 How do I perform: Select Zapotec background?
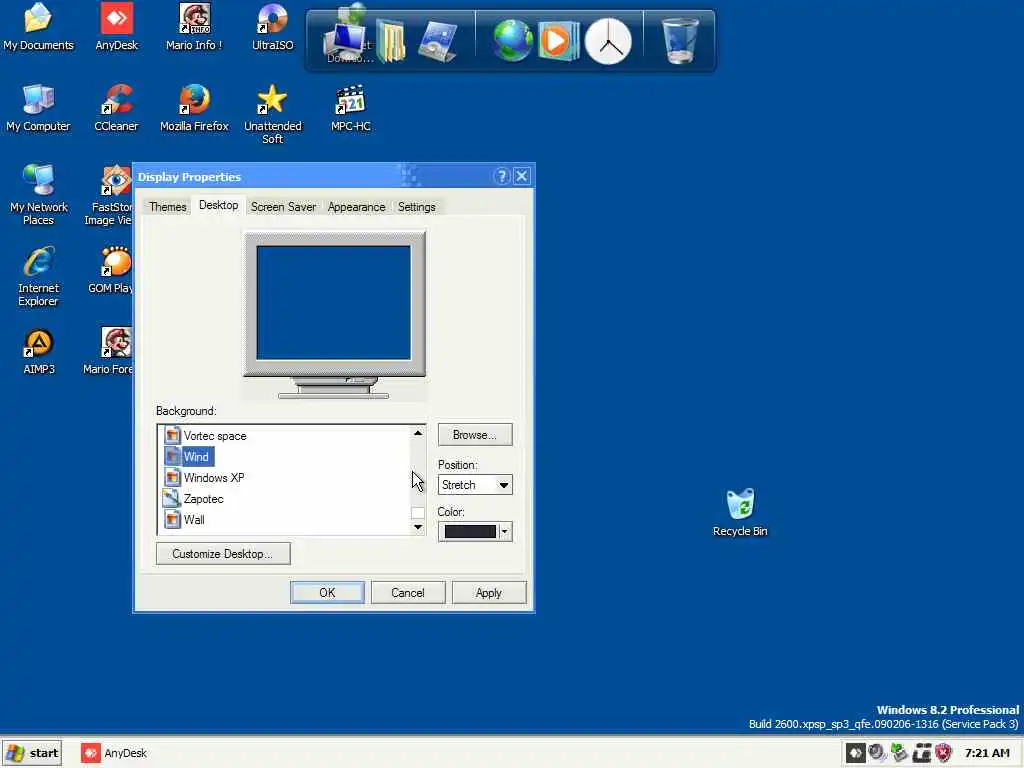[193, 498]
